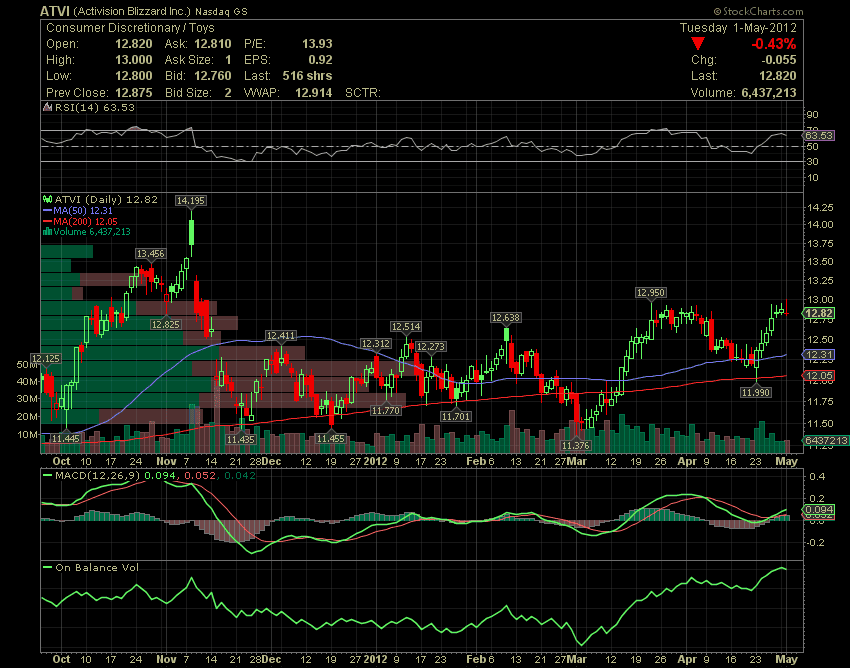The image size is (850, 668).
Task: Click the High 13.000 value
Action: pyautogui.click(x=133, y=60)
